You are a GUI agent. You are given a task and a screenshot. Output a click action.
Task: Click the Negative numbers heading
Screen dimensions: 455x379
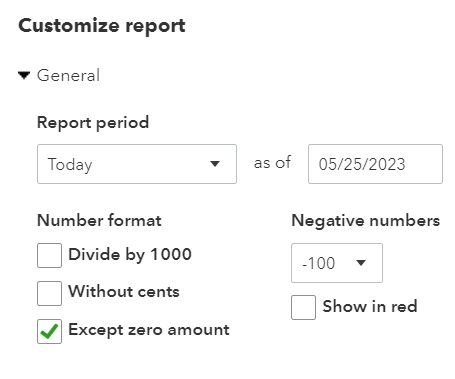pyautogui.click(x=366, y=221)
